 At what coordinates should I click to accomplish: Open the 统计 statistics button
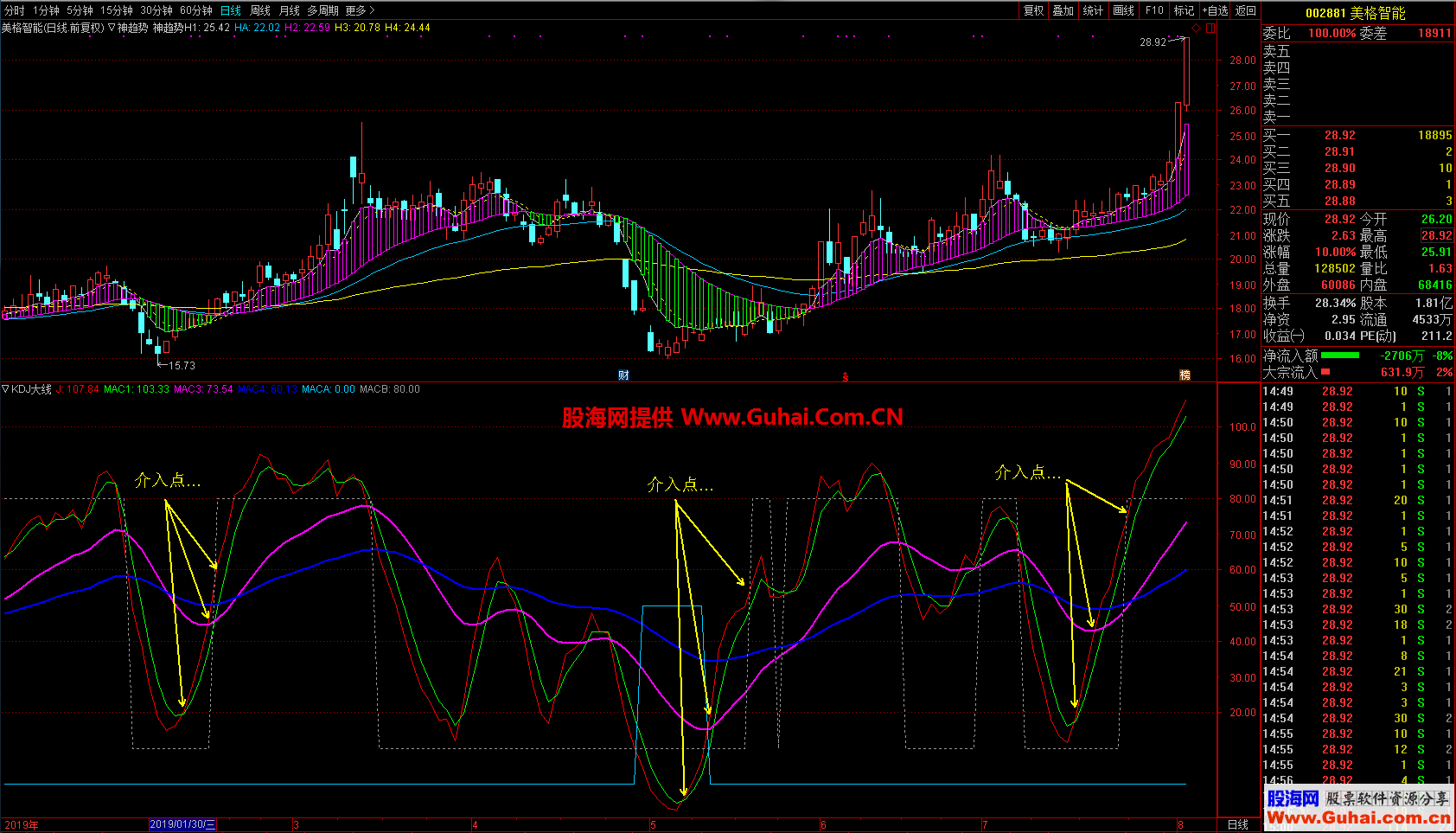(x=1093, y=10)
